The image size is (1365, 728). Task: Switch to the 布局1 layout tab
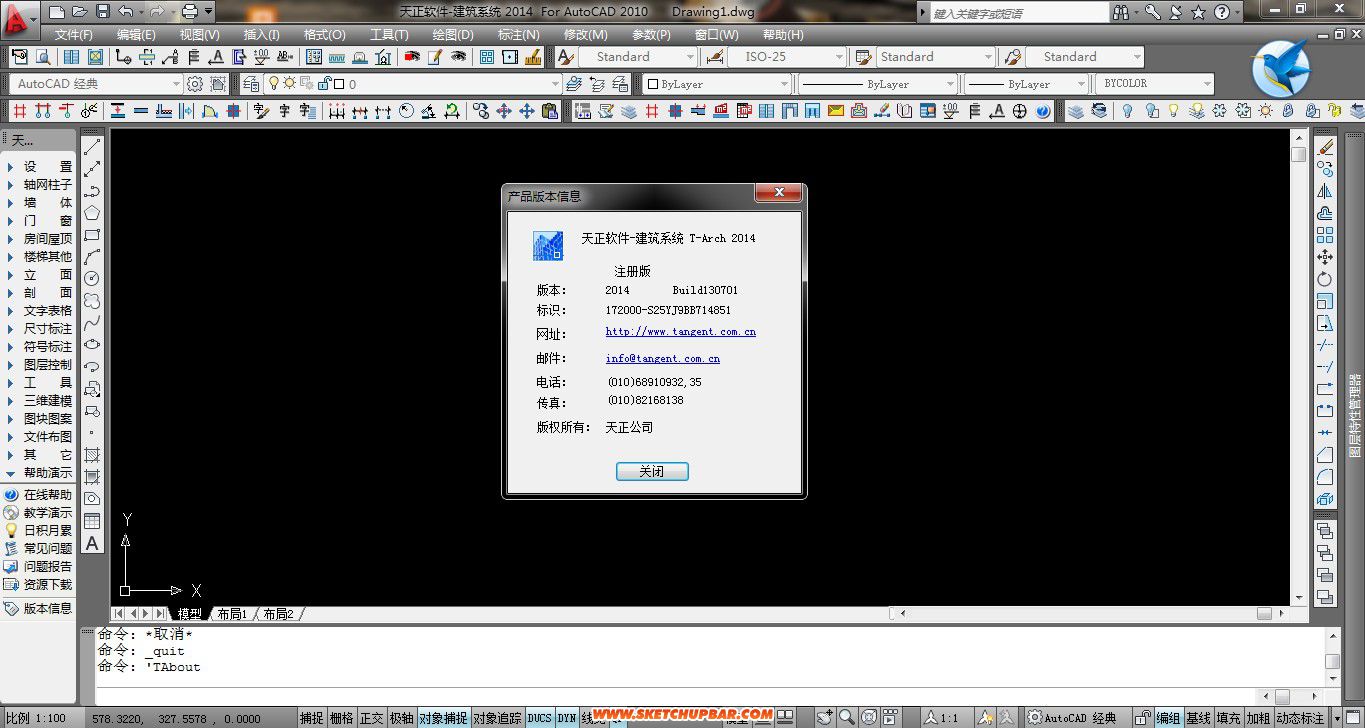(232, 614)
